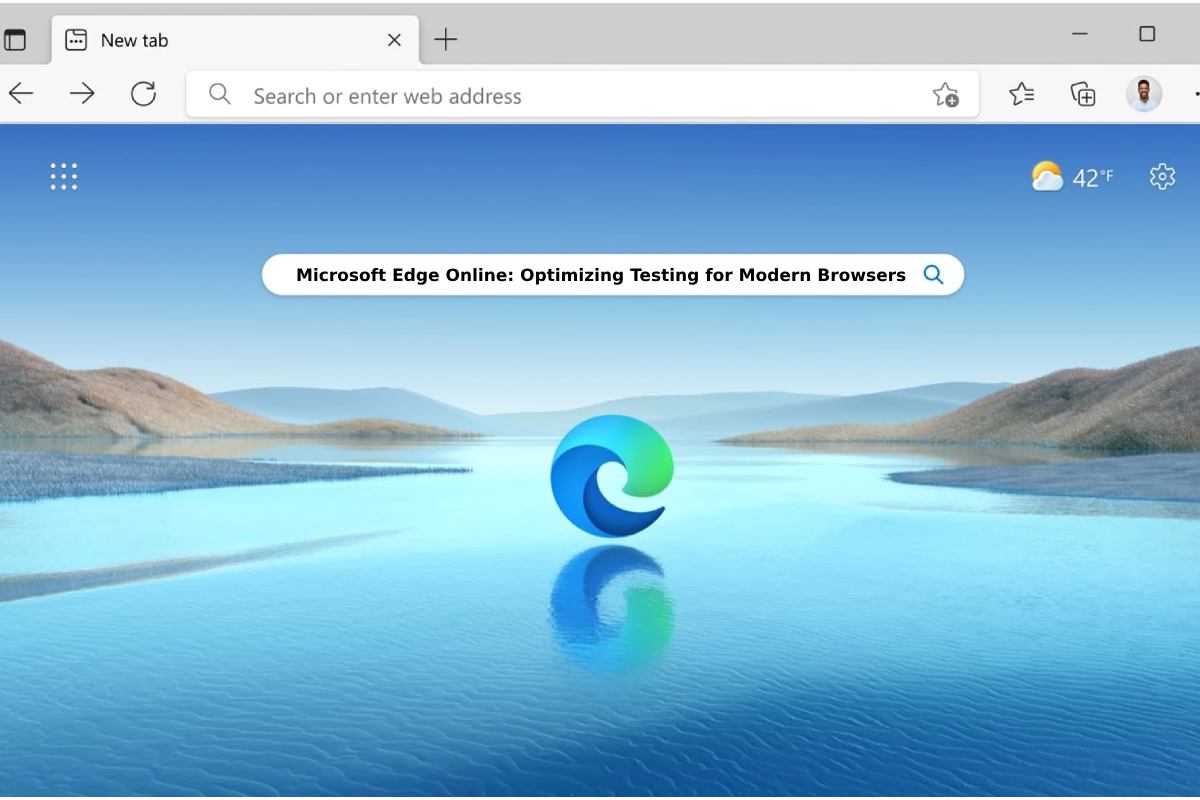The width and height of the screenshot is (1200, 800).
Task: Click the address bar search field
Action: [582, 95]
